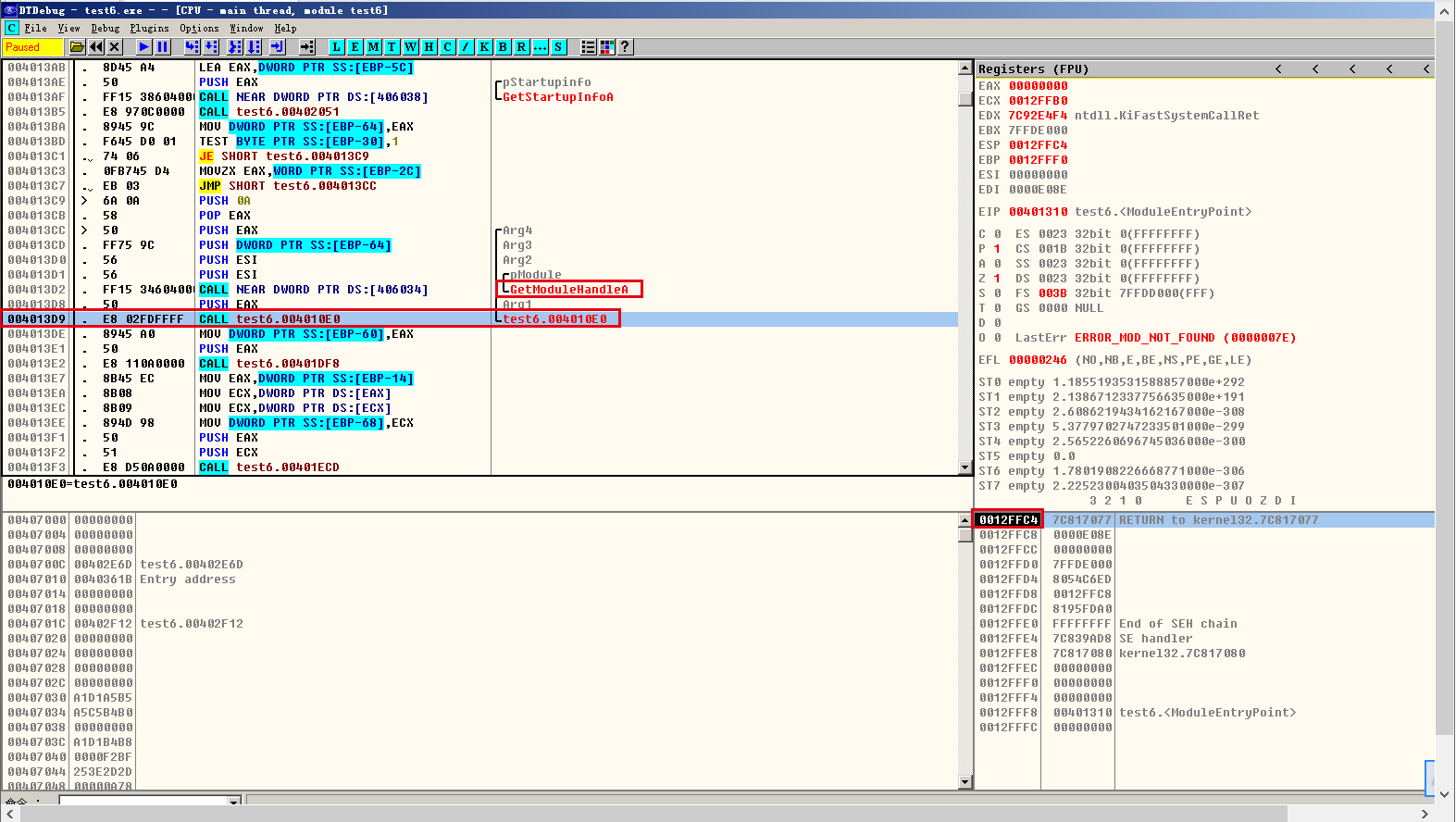This screenshot has width=1456, height=822.
Task: Open the Debug menu
Action: [x=106, y=29]
